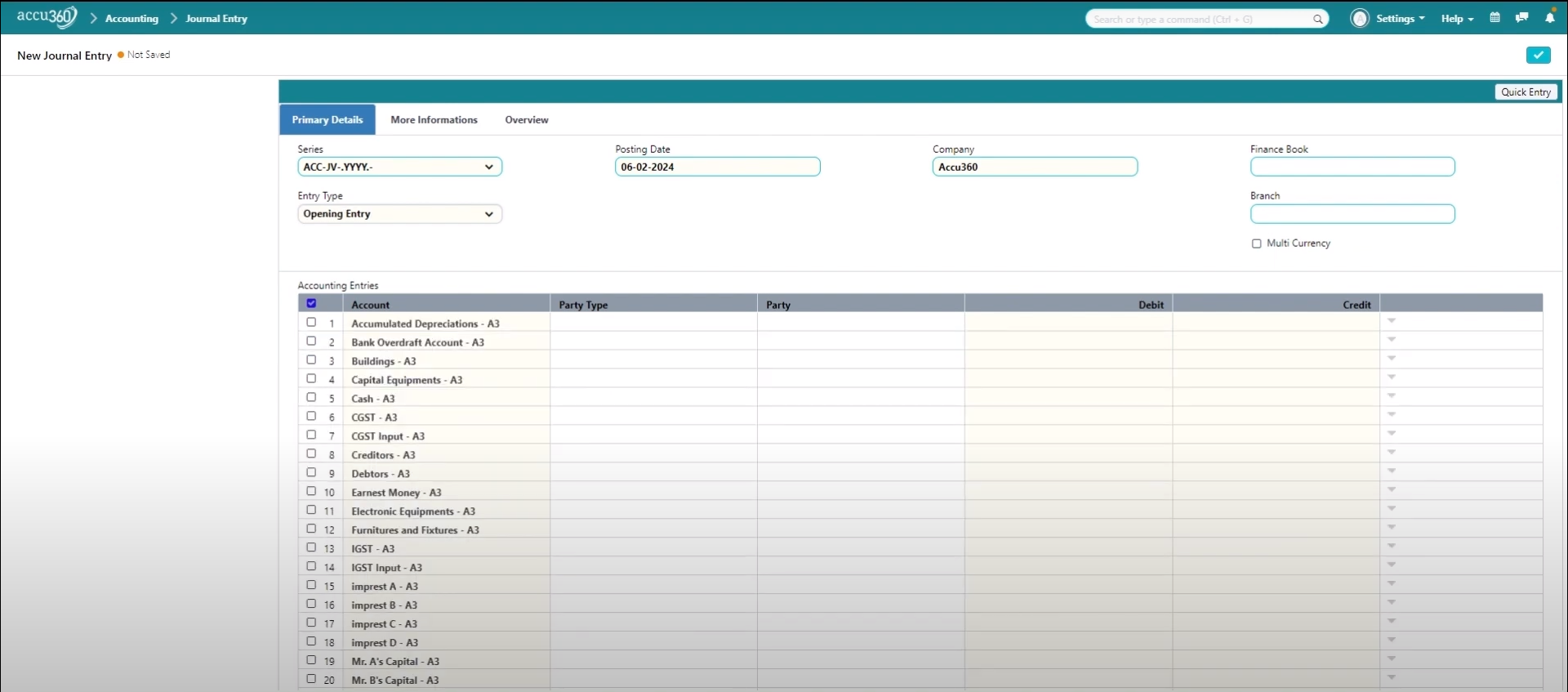Check row 15 imprest A checkbox

(x=311, y=585)
